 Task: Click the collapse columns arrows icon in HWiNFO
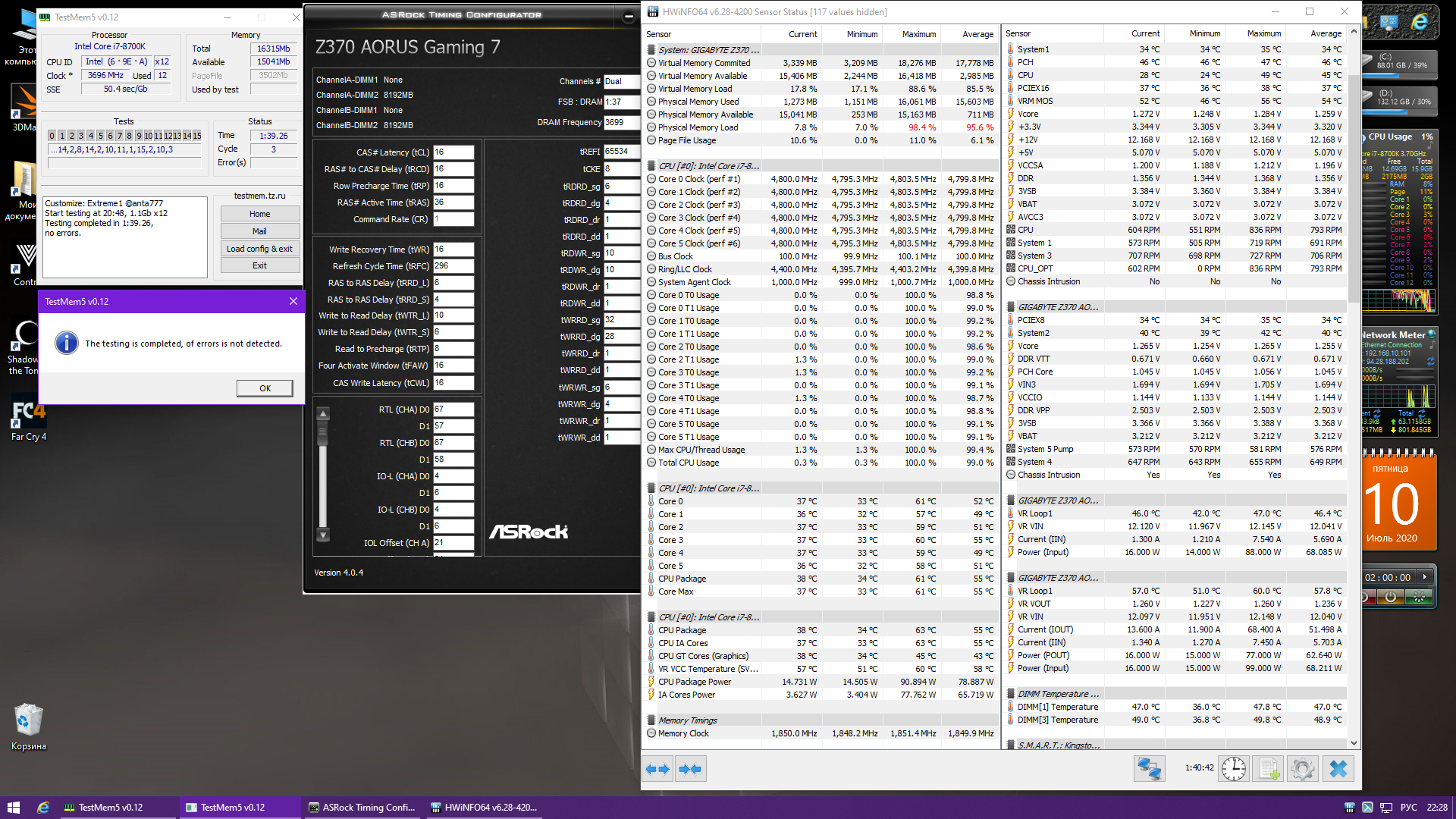pos(690,769)
